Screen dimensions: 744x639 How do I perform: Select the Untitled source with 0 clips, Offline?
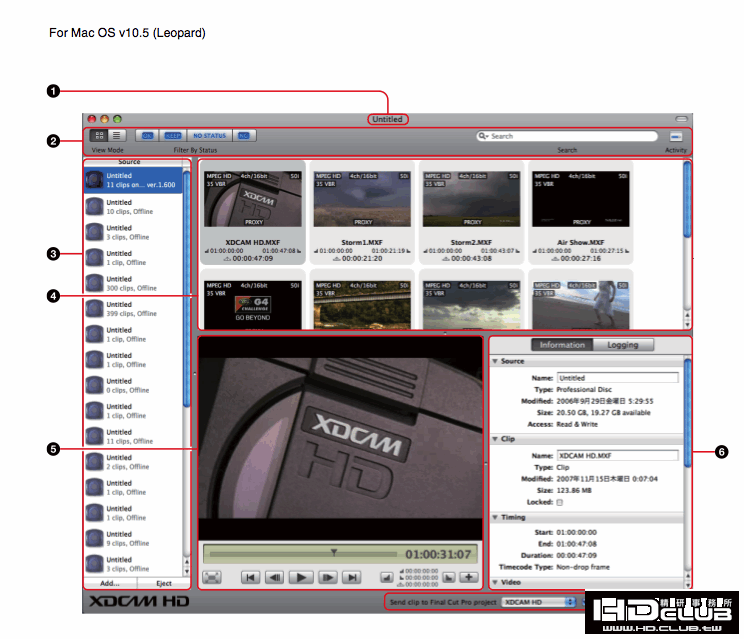coord(133,385)
